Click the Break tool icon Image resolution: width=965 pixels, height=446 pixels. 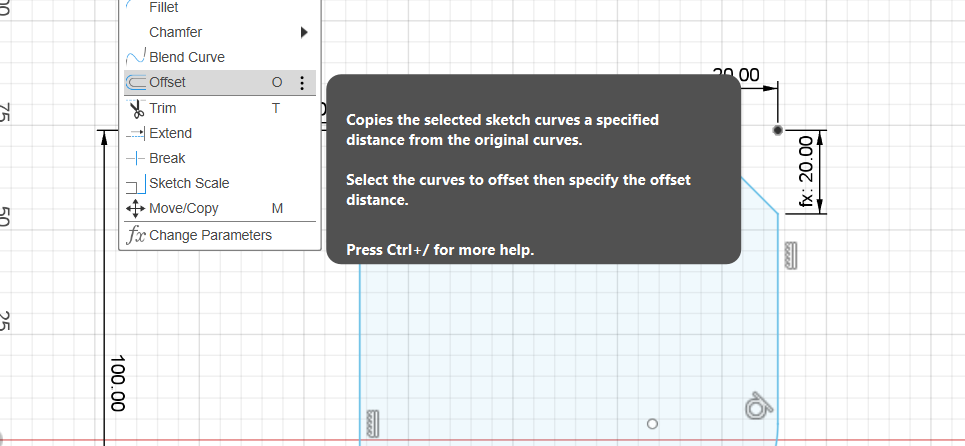tap(135, 159)
